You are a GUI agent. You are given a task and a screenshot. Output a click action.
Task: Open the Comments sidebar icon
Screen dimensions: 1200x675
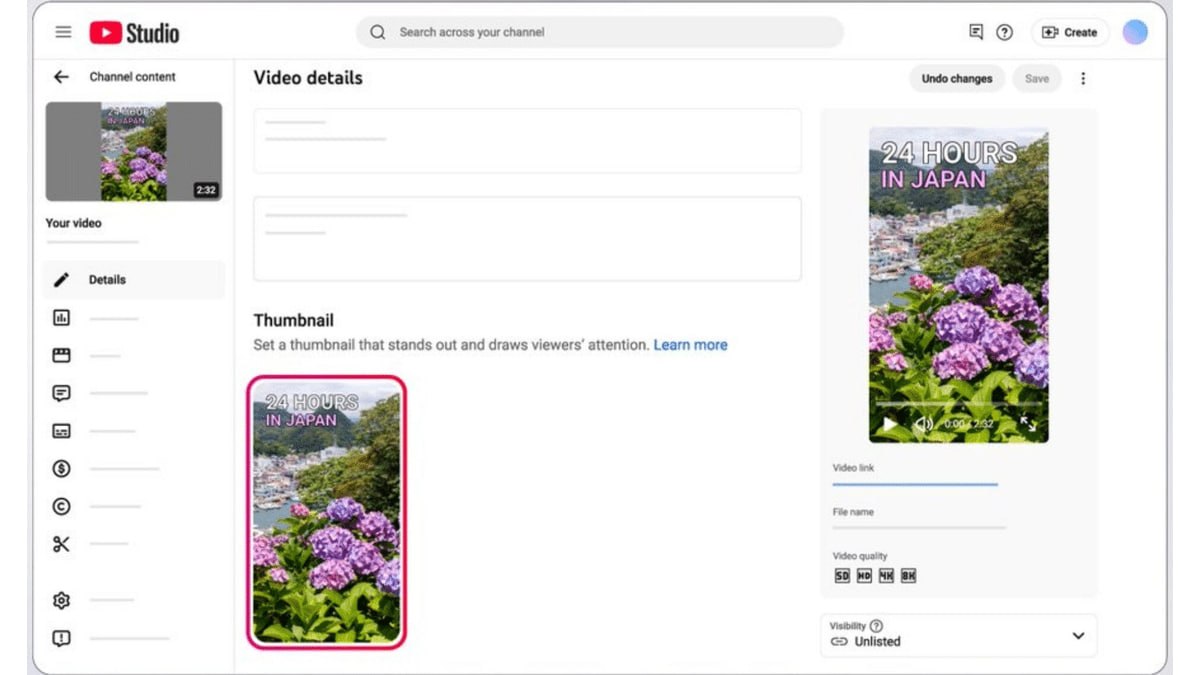pos(61,393)
